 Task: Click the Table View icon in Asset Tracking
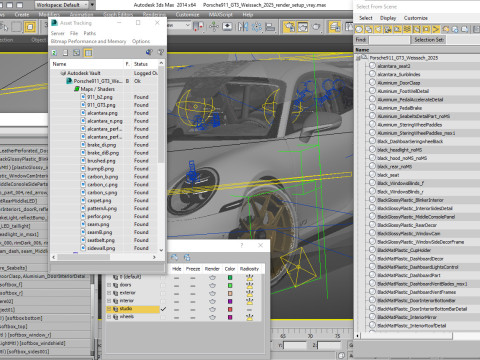point(88,53)
